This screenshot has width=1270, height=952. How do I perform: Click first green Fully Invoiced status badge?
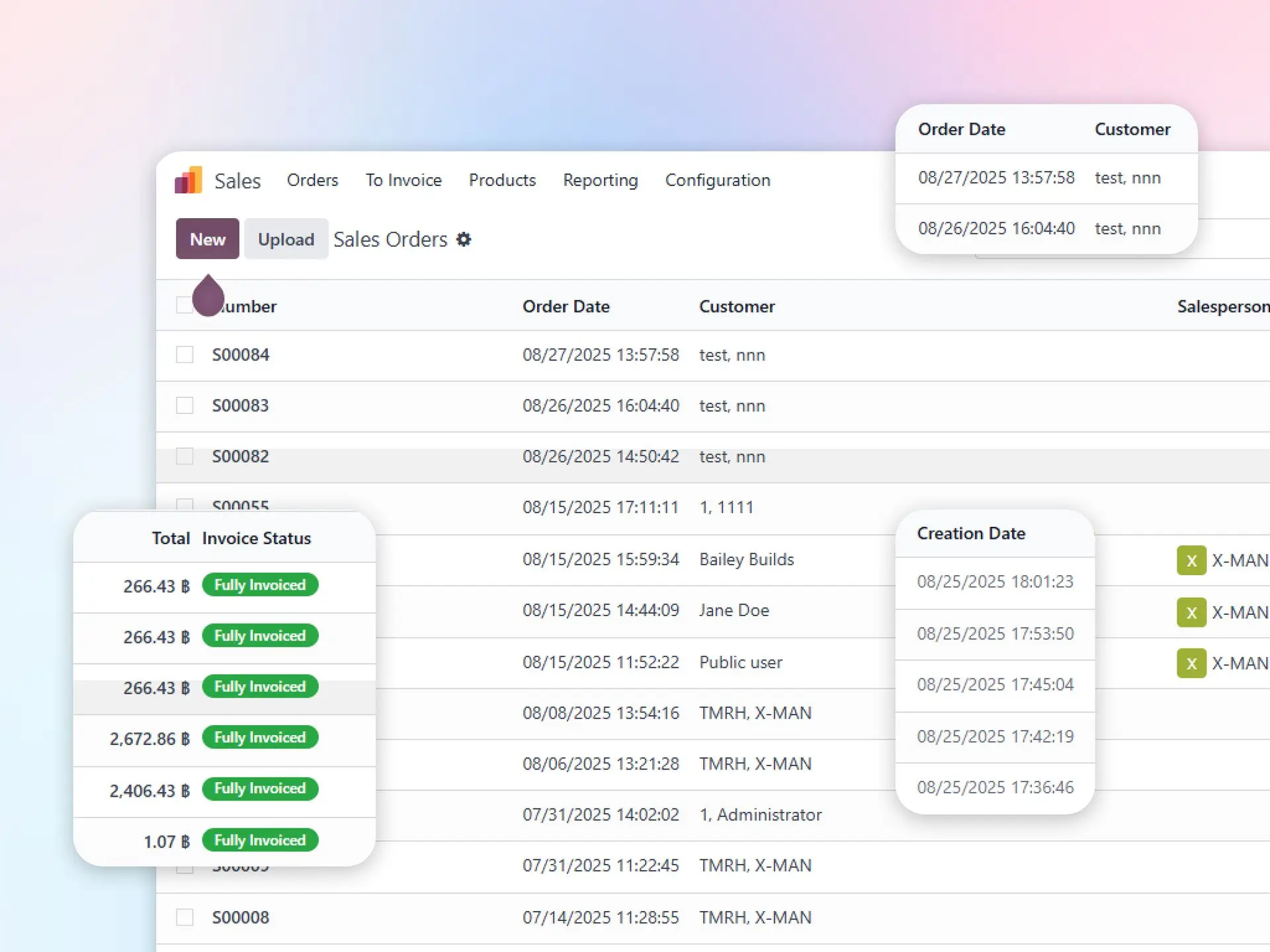coord(260,585)
